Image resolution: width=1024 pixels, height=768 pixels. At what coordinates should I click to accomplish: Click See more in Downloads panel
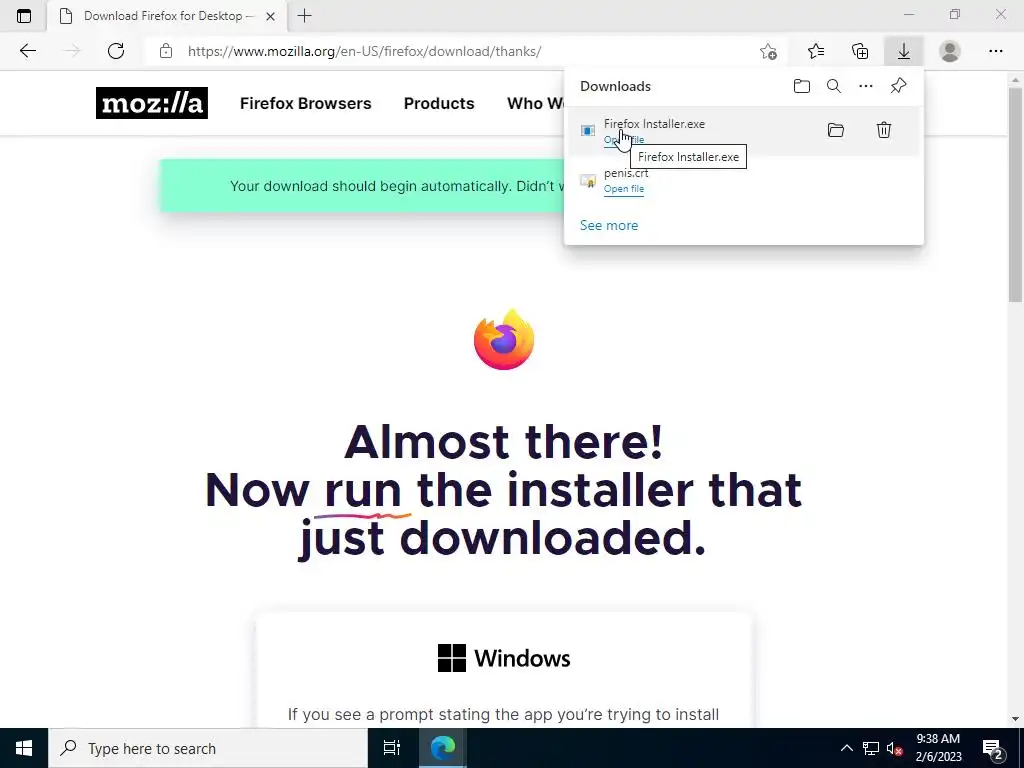tap(609, 225)
